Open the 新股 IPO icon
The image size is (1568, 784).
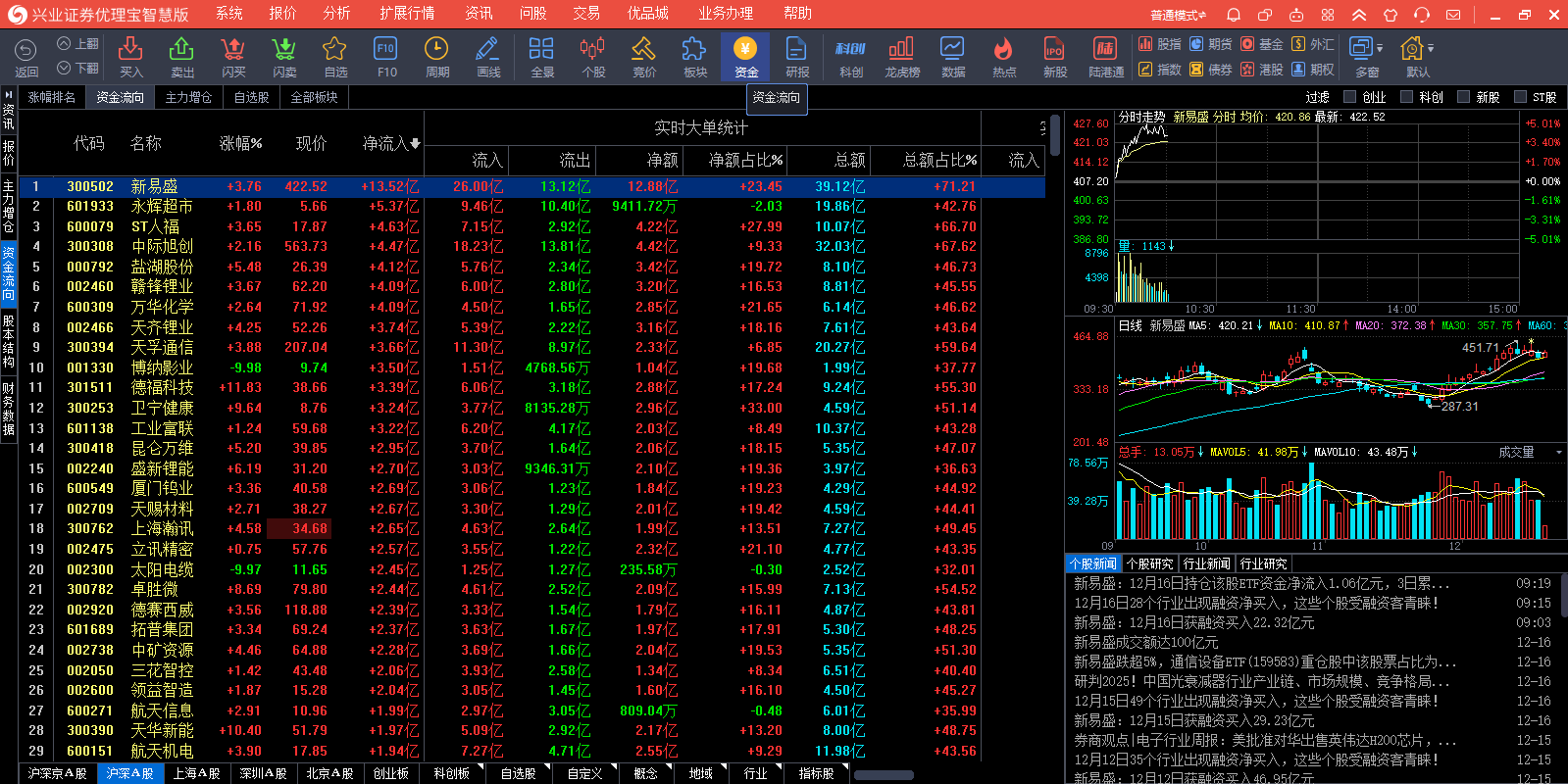click(x=1054, y=56)
